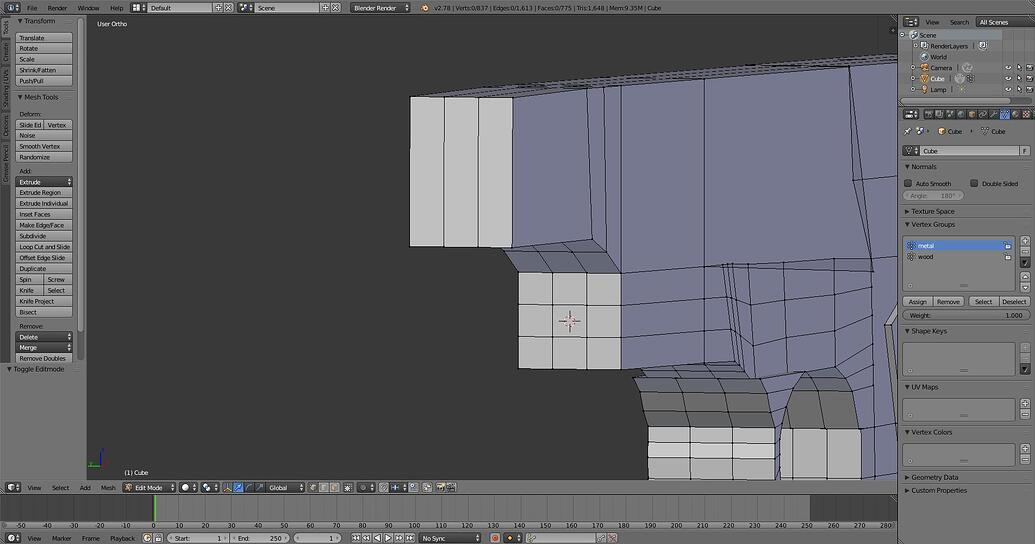Add a new vertex group with plus

tap(1025, 241)
